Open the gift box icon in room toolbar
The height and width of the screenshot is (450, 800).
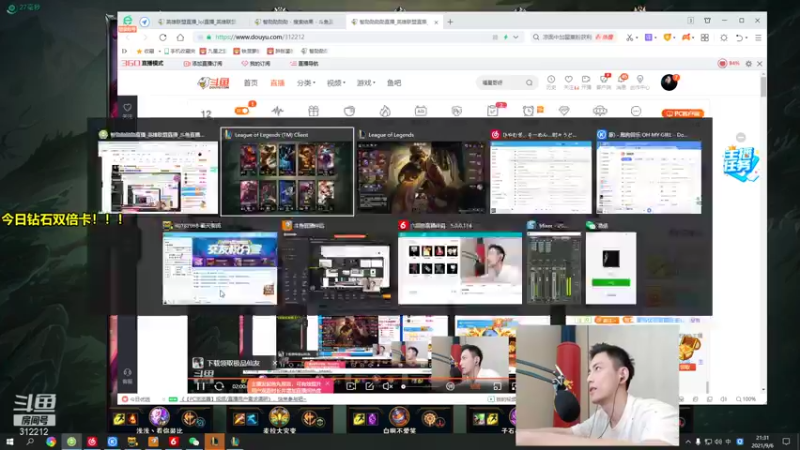(x=313, y=111)
